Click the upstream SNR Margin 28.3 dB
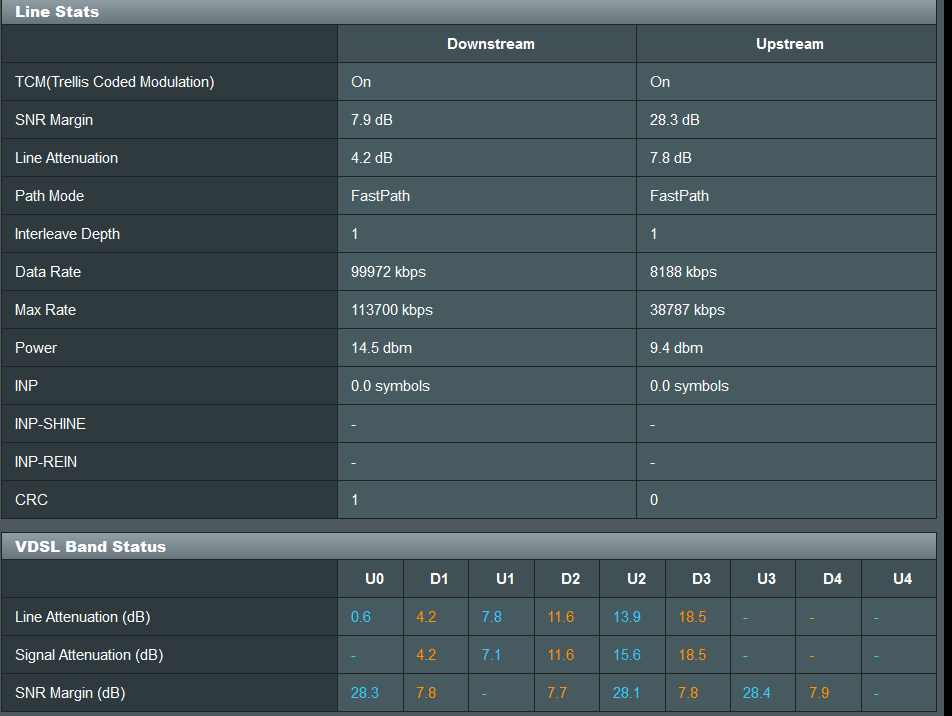 [x=675, y=120]
